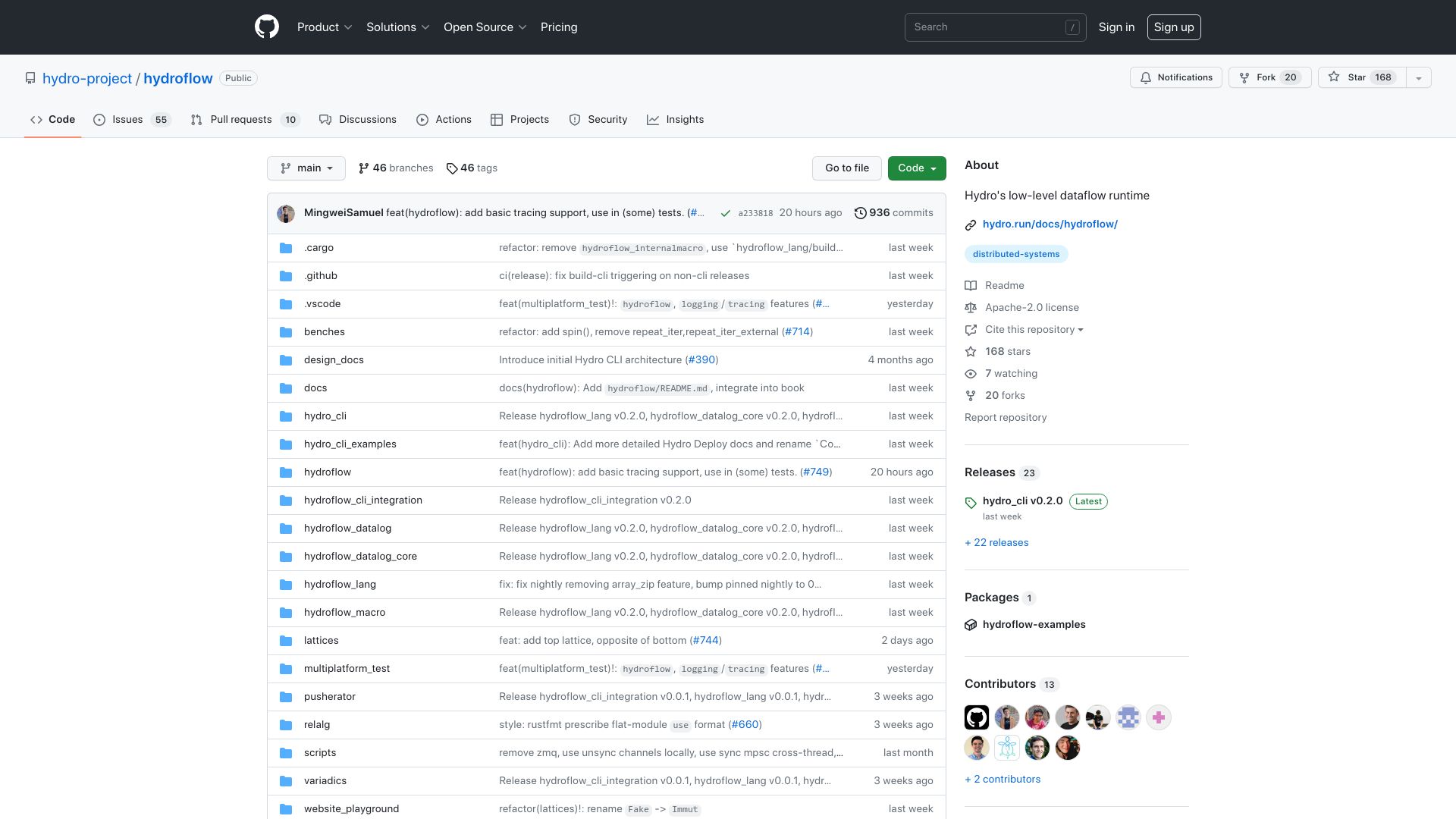The height and width of the screenshot is (819, 1456).
Task: Click the package icon beside hydroflow-examples
Action: click(x=971, y=625)
